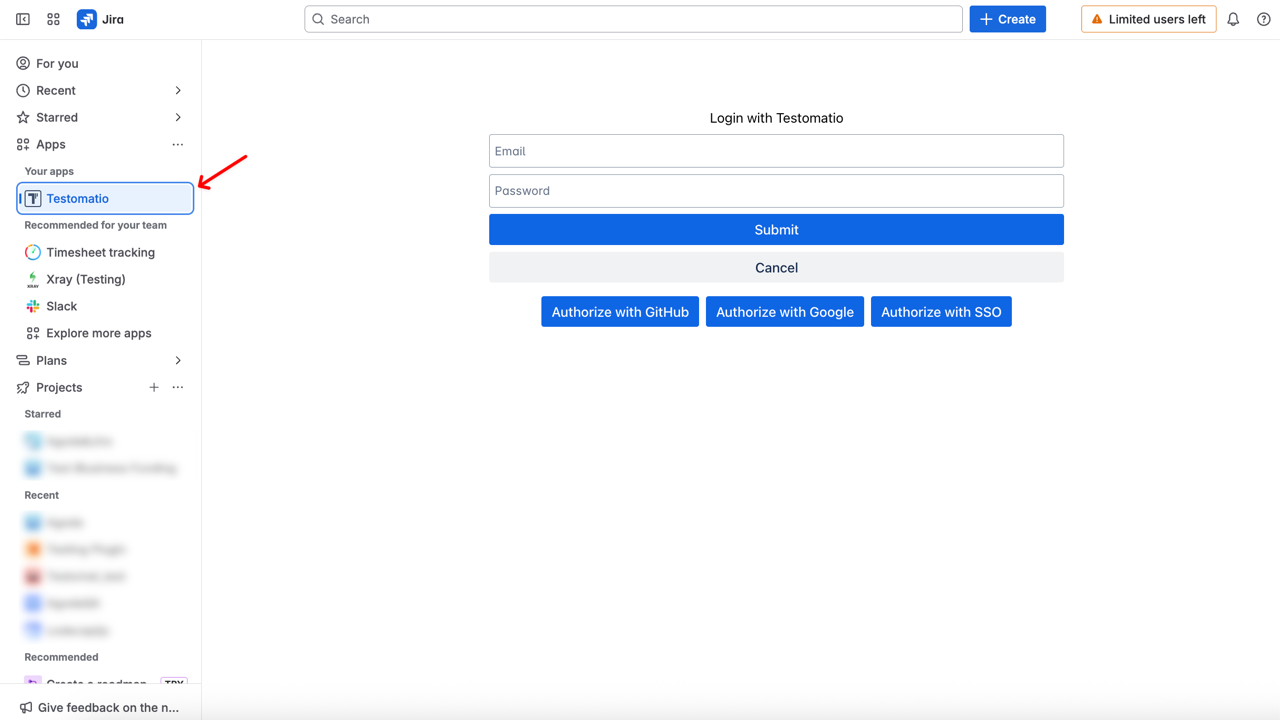Open the notifications bell

point(1233,19)
